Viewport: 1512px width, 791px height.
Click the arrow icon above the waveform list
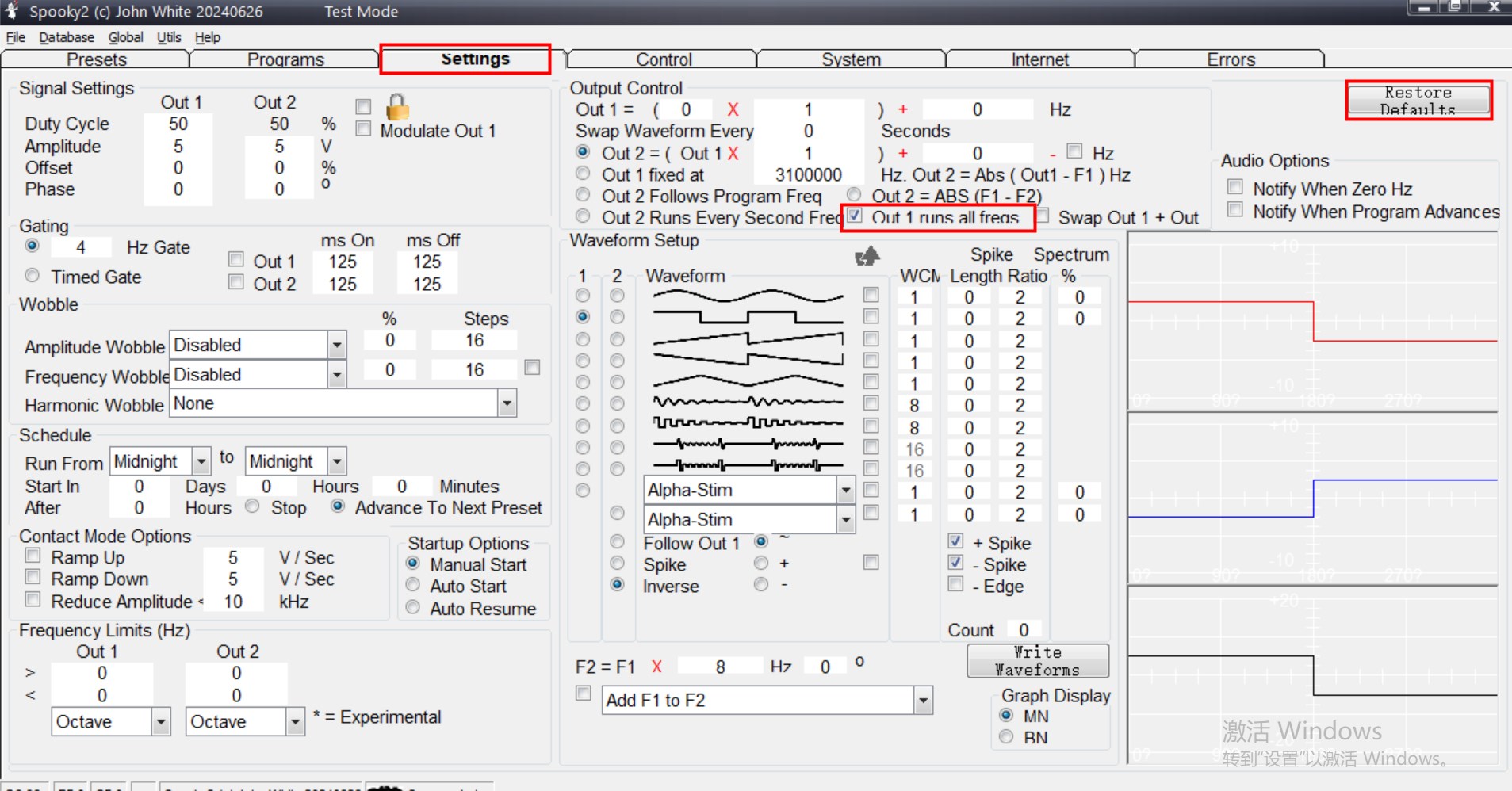click(x=867, y=256)
